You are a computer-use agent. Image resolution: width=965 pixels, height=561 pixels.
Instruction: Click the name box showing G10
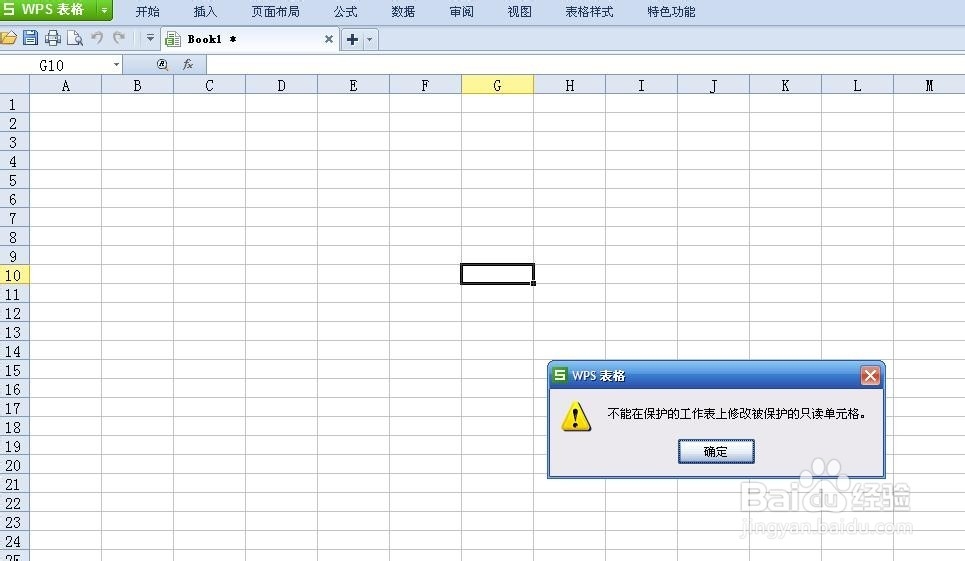pyautogui.click(x=55, y=65)
